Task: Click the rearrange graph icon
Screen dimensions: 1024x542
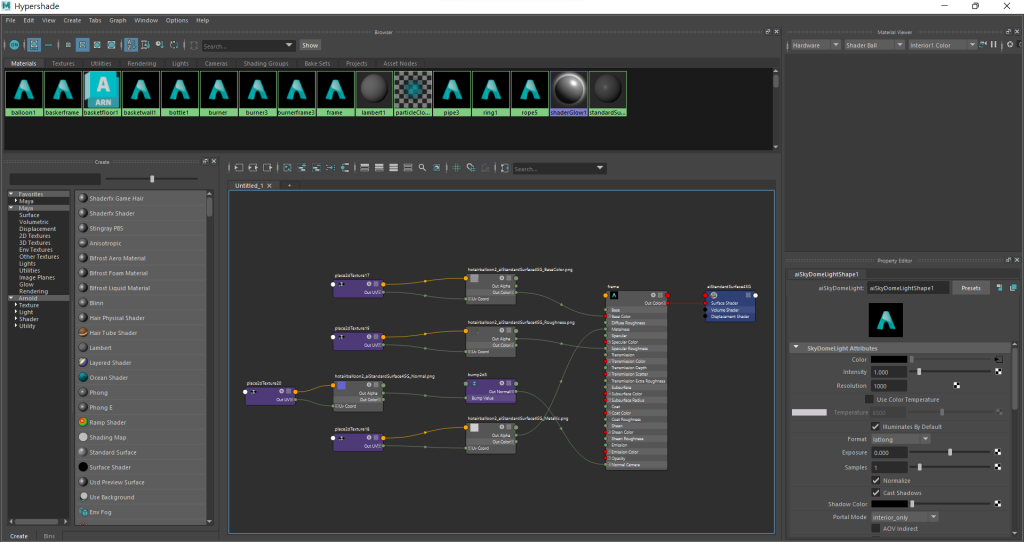Action: [x=330, y=168]
